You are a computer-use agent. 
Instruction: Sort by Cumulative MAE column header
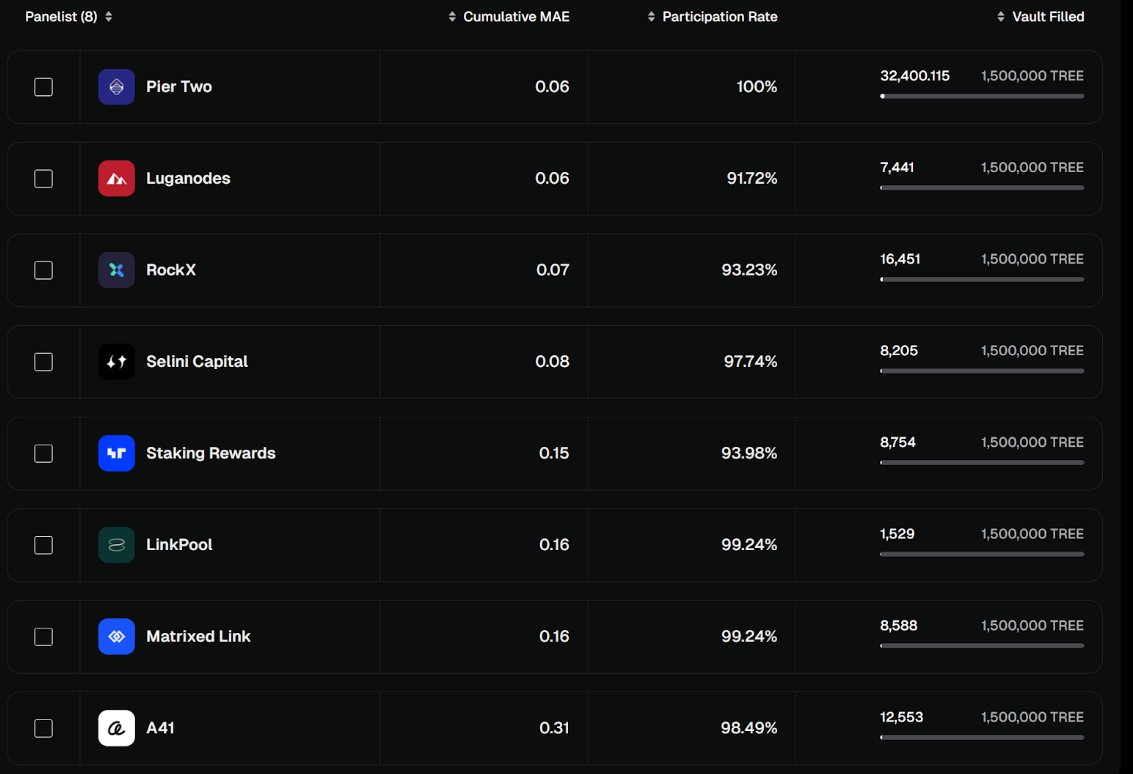coord(509,17)
